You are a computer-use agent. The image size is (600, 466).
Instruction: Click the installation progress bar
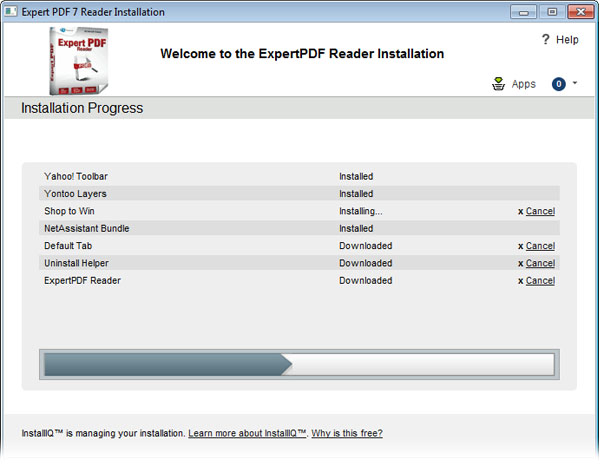299,364
